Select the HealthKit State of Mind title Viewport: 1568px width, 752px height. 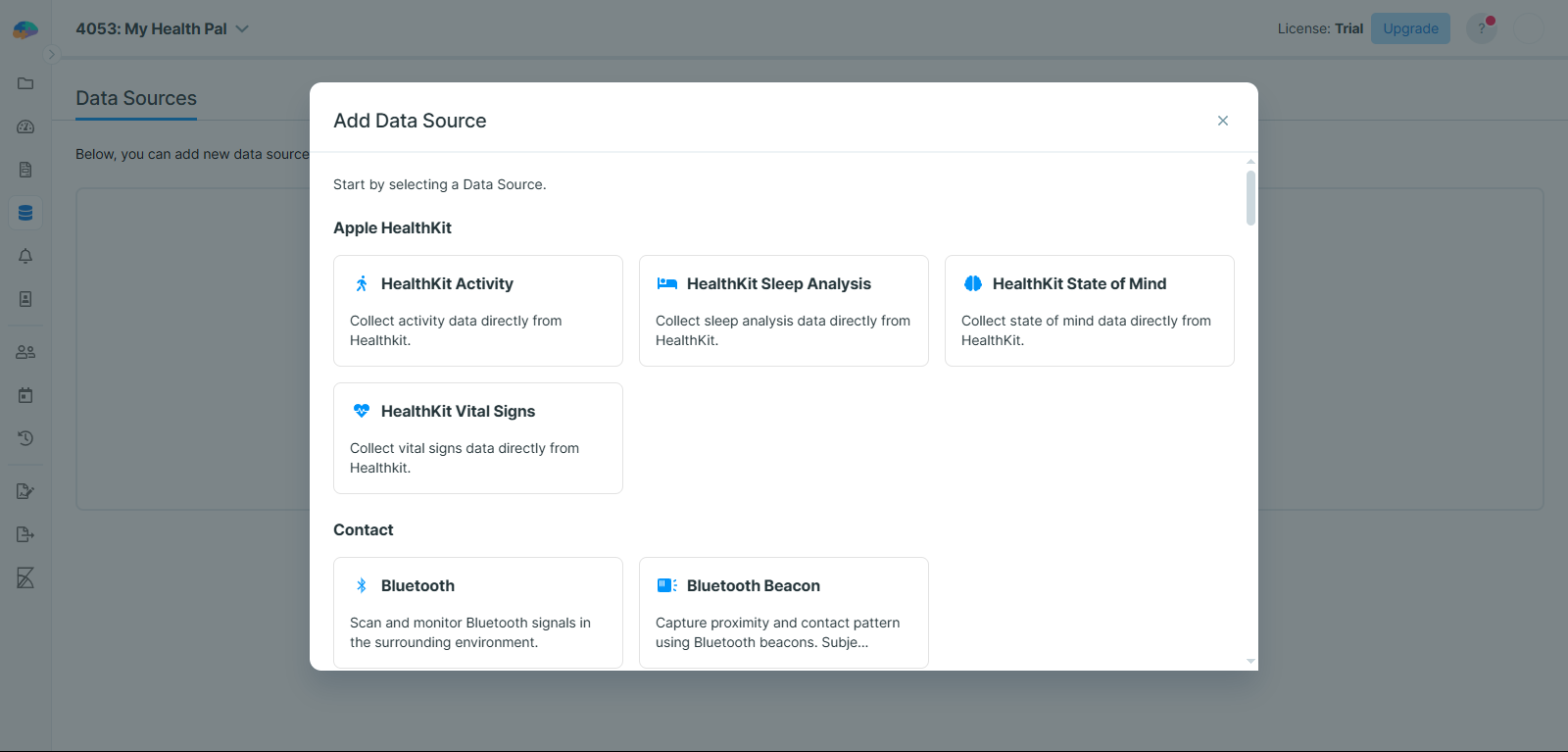click(x=1079, y=283)
